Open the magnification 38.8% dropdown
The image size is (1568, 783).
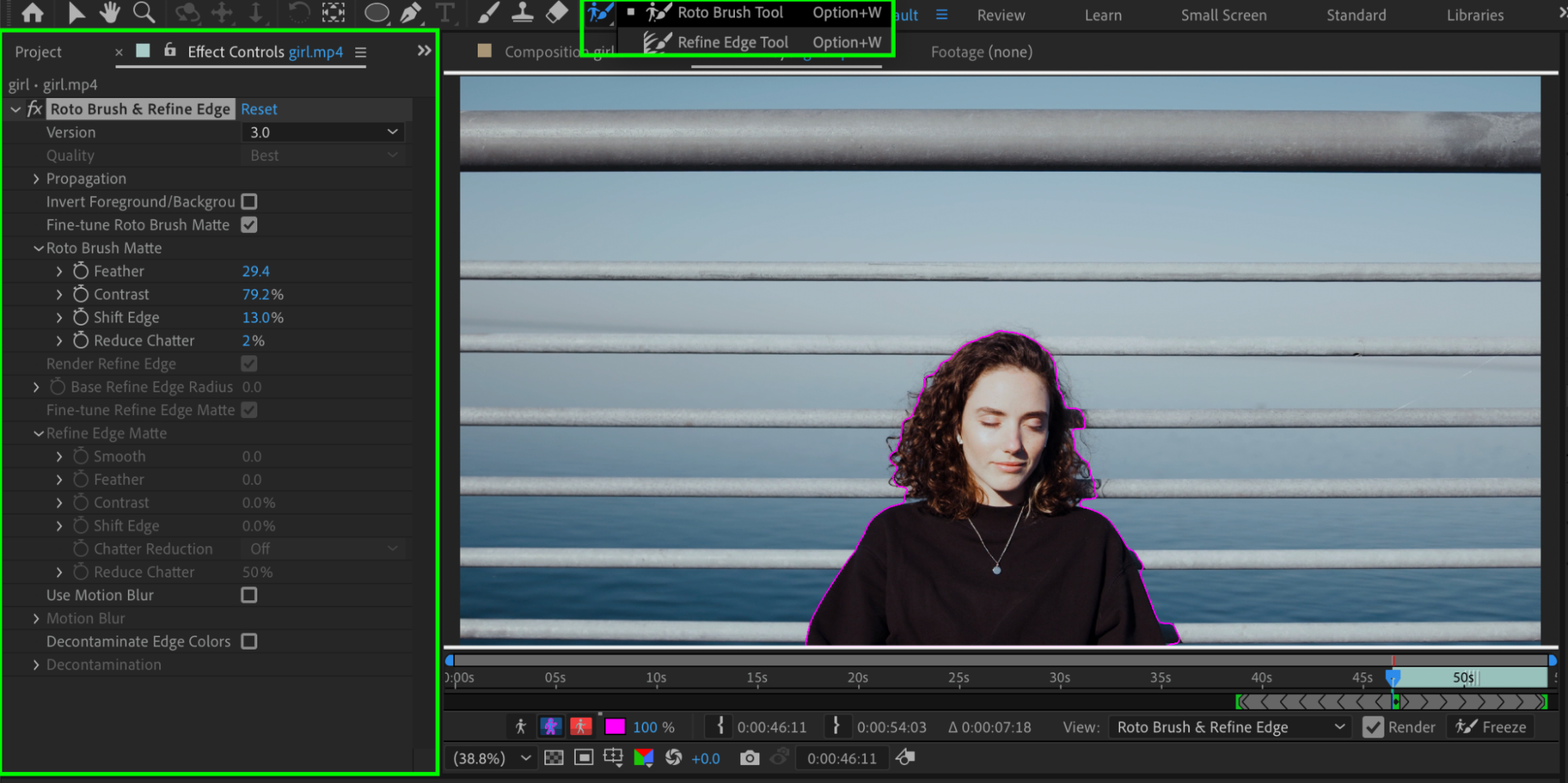pyautogui.click(x=492, y=759)
